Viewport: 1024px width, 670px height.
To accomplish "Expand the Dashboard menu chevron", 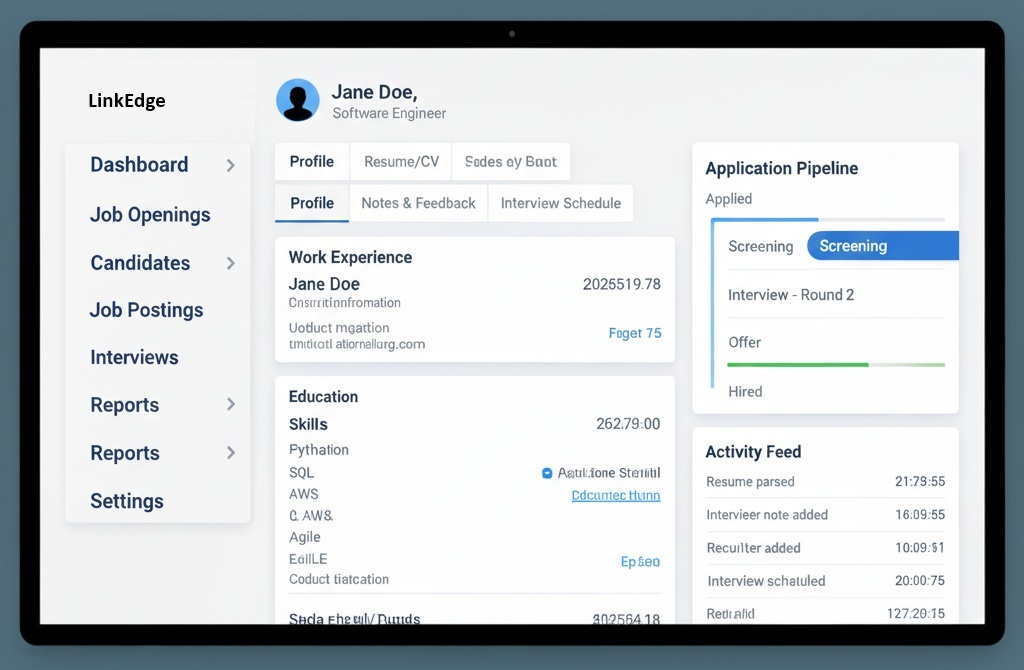I will [231, 165].
